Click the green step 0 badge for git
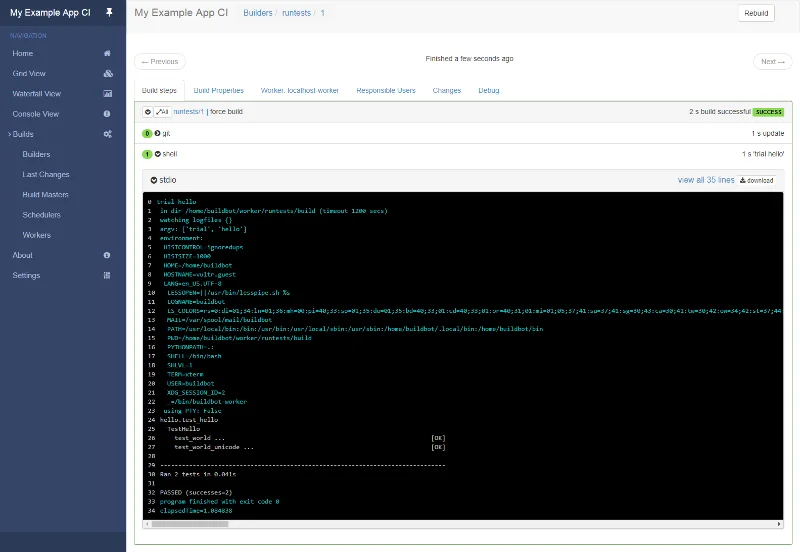The image size is (800, 552). coord(147,133)
